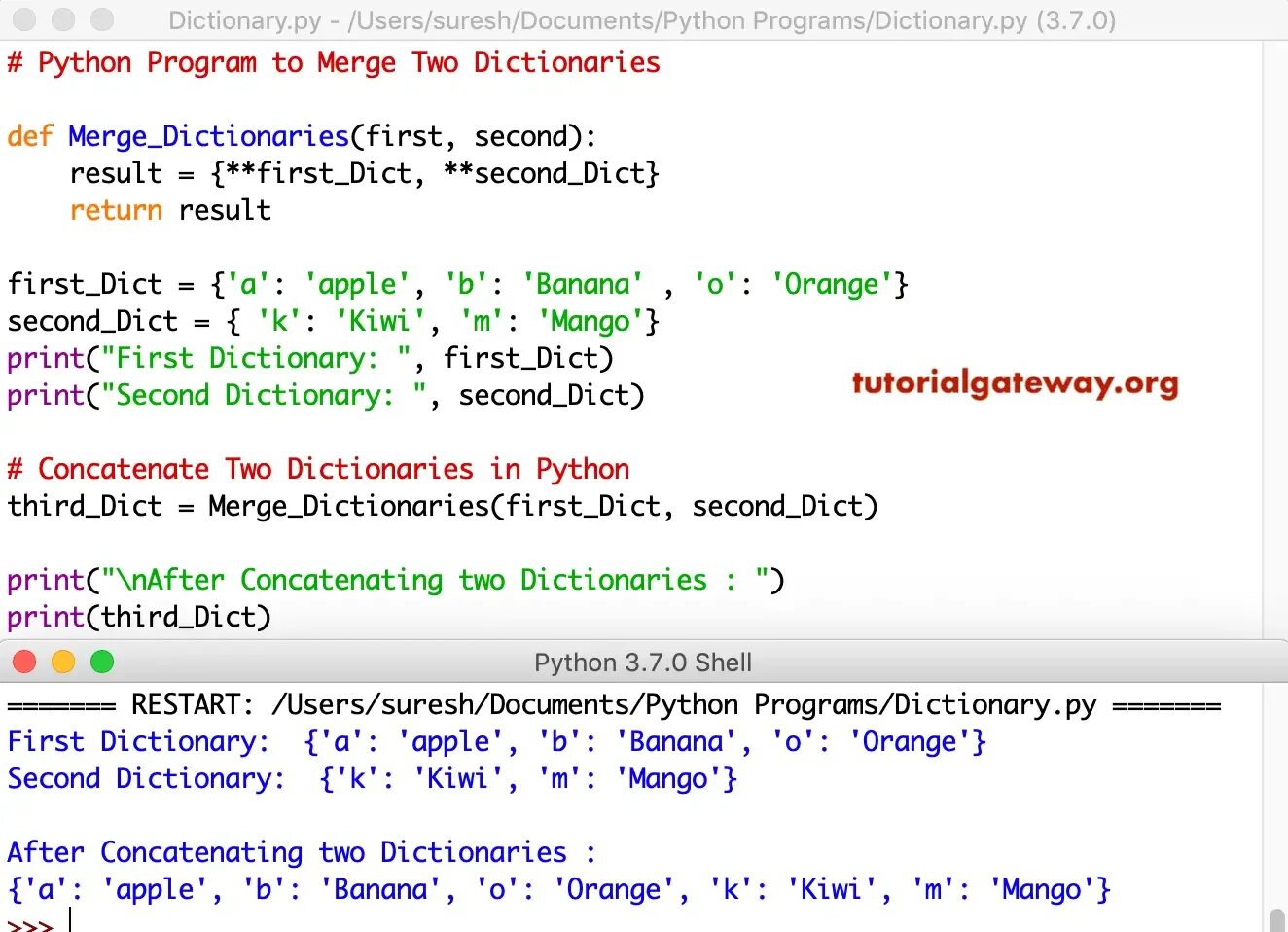Minimize the Dictionary.py editor window

pyautogui.click(x=63, y=19)
